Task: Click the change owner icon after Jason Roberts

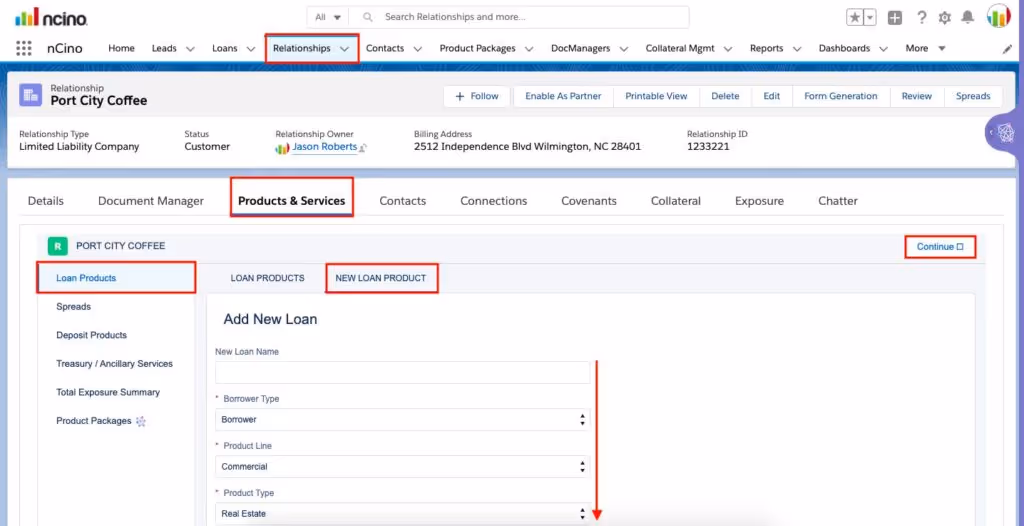Action: click(x=363, y=148)
